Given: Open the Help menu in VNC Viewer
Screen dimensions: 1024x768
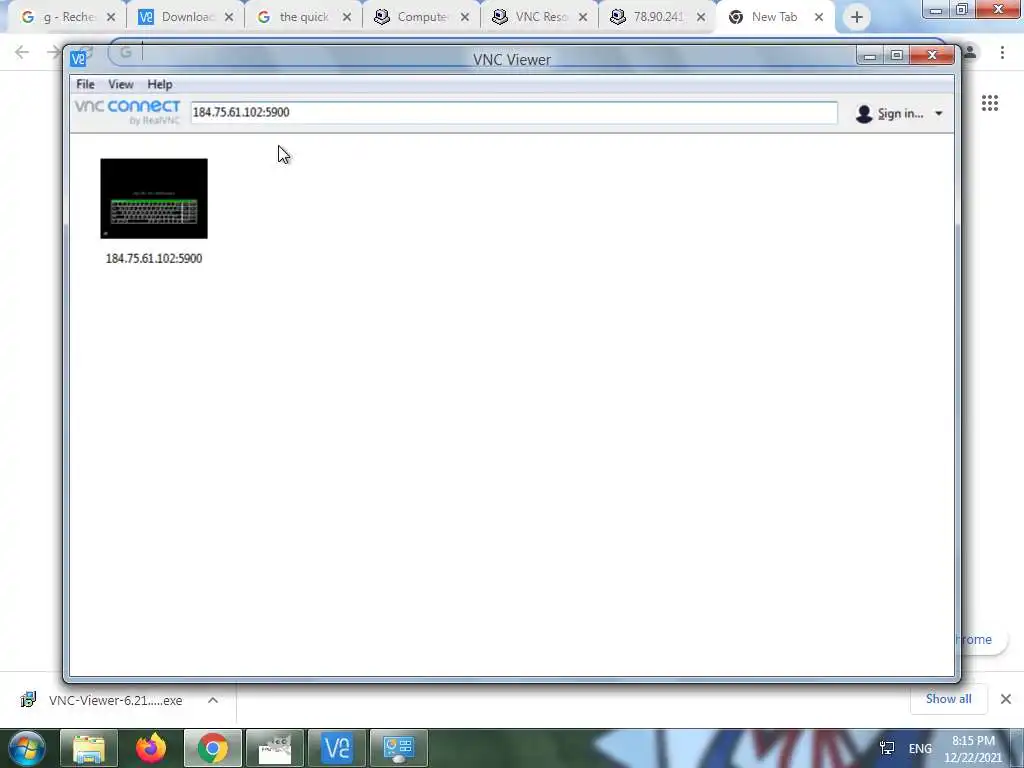Looking at the screenshot, I should [x=159, y=84].
